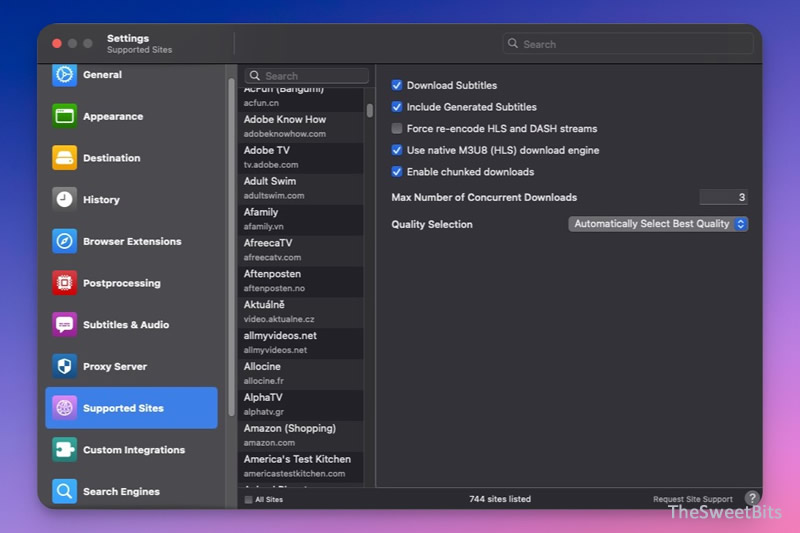Select the Supported Sites globe icon
The height and width of the screenshot is (533, 800).
click(64, 408)
